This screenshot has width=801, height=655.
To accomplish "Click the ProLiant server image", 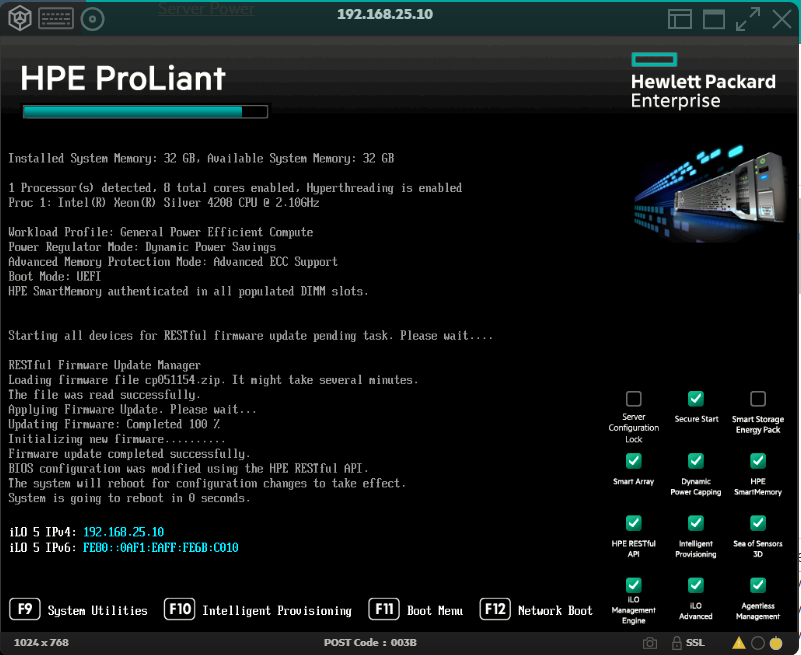I will pyautogui.click(x=709, y=194).
